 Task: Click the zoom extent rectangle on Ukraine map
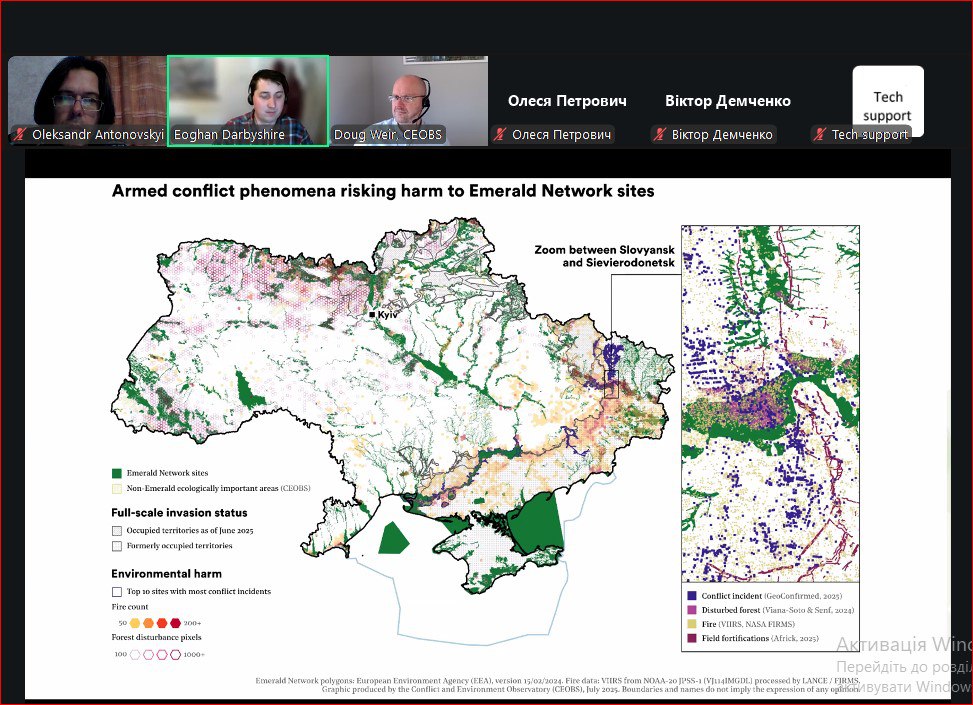pyautogui.click(x=612, y=384)
